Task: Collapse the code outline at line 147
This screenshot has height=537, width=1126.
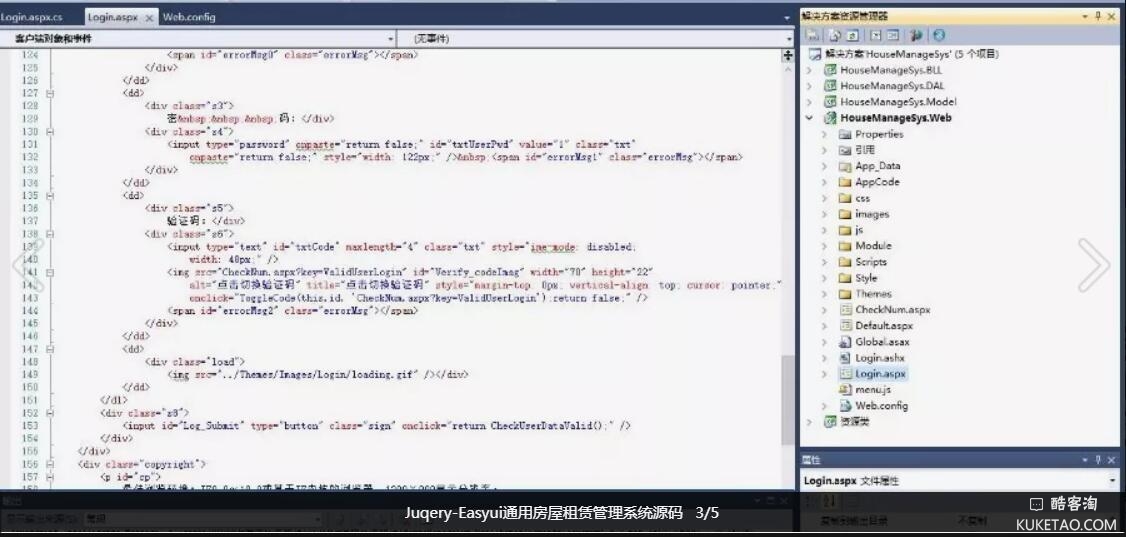Action: 50,349
